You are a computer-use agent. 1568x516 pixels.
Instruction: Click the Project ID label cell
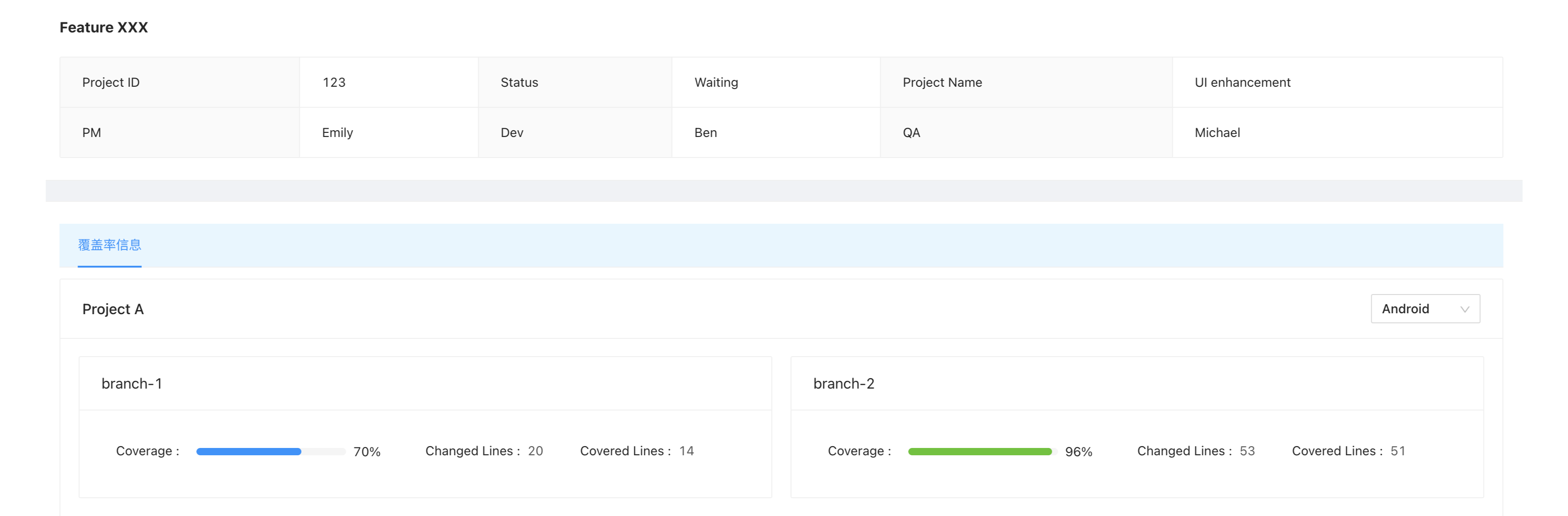click(x=179, y=82)
